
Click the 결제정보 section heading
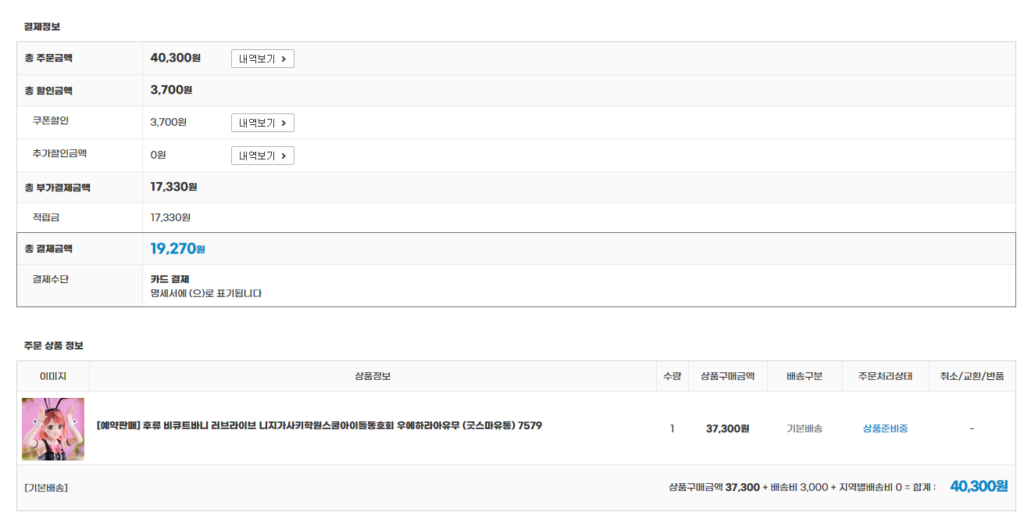click(42, 27)
